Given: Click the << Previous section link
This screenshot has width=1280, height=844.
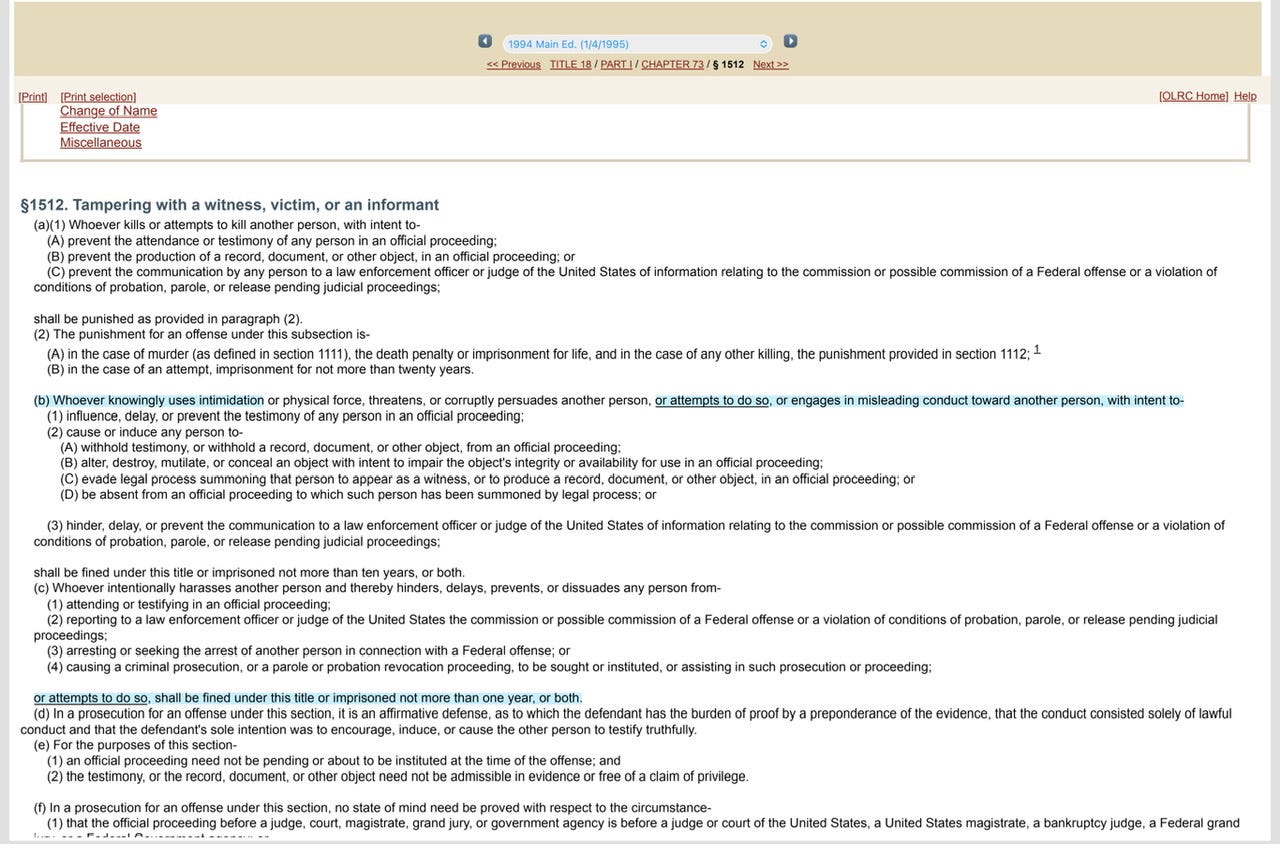Looking at the screenshot, I should click(x=514, y=64).
